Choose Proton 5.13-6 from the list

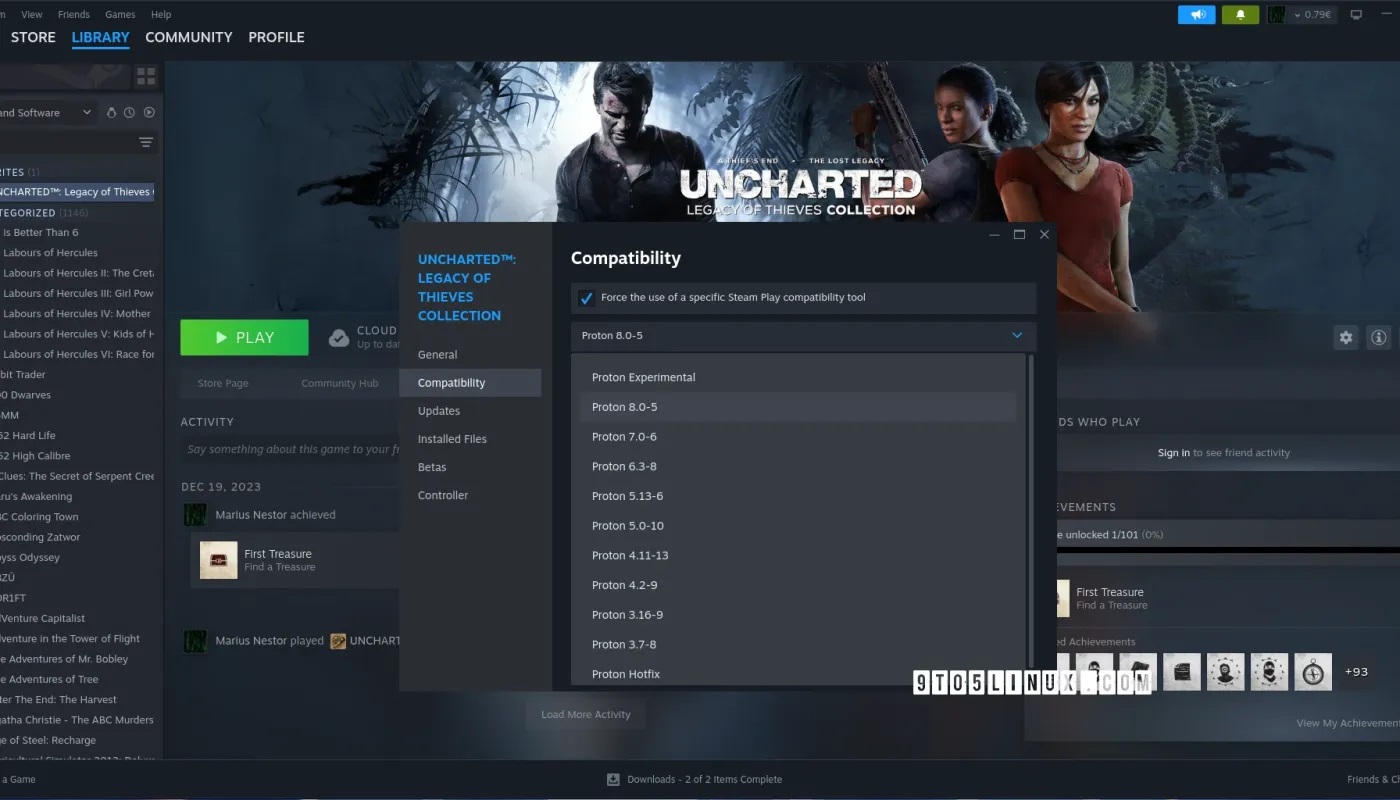(x=798, y=496)
